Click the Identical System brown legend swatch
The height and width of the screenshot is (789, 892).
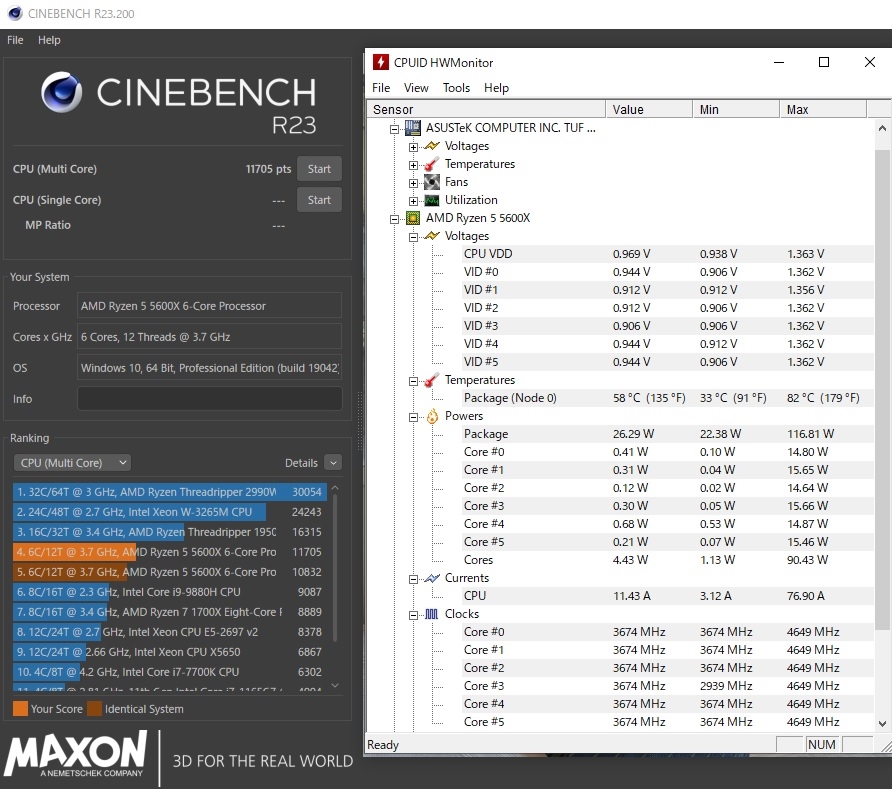(x=94, y=709)
